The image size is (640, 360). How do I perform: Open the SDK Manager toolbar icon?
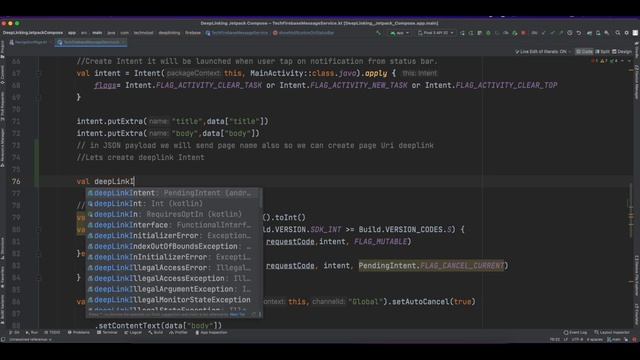[607, 33]
